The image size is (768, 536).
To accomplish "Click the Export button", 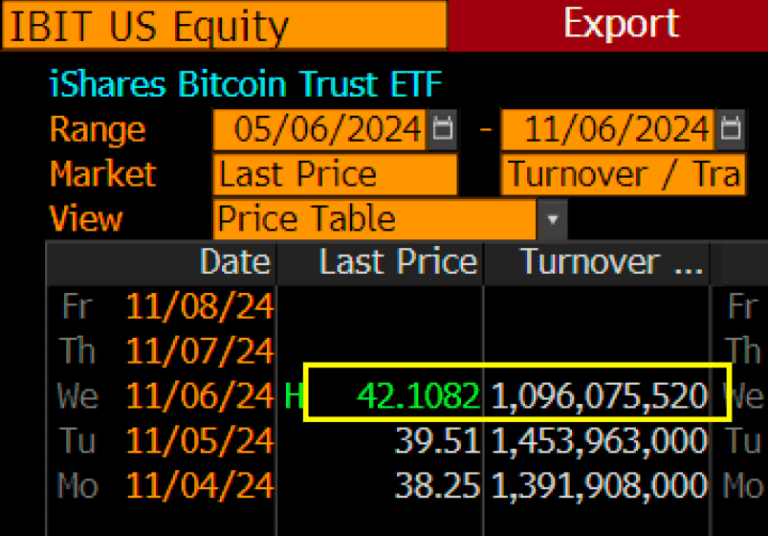I will coord(620,24).
